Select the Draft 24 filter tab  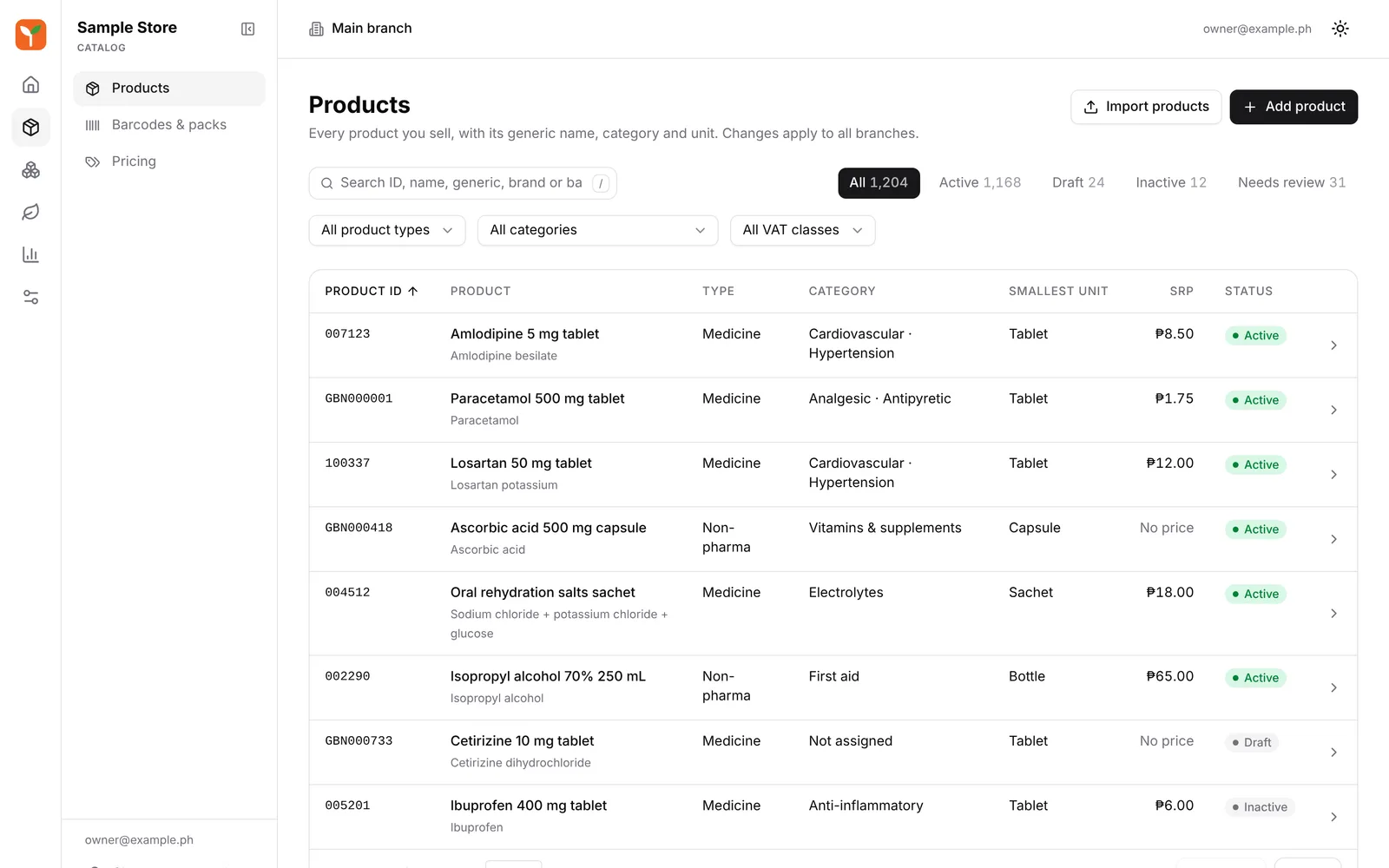1078,182
